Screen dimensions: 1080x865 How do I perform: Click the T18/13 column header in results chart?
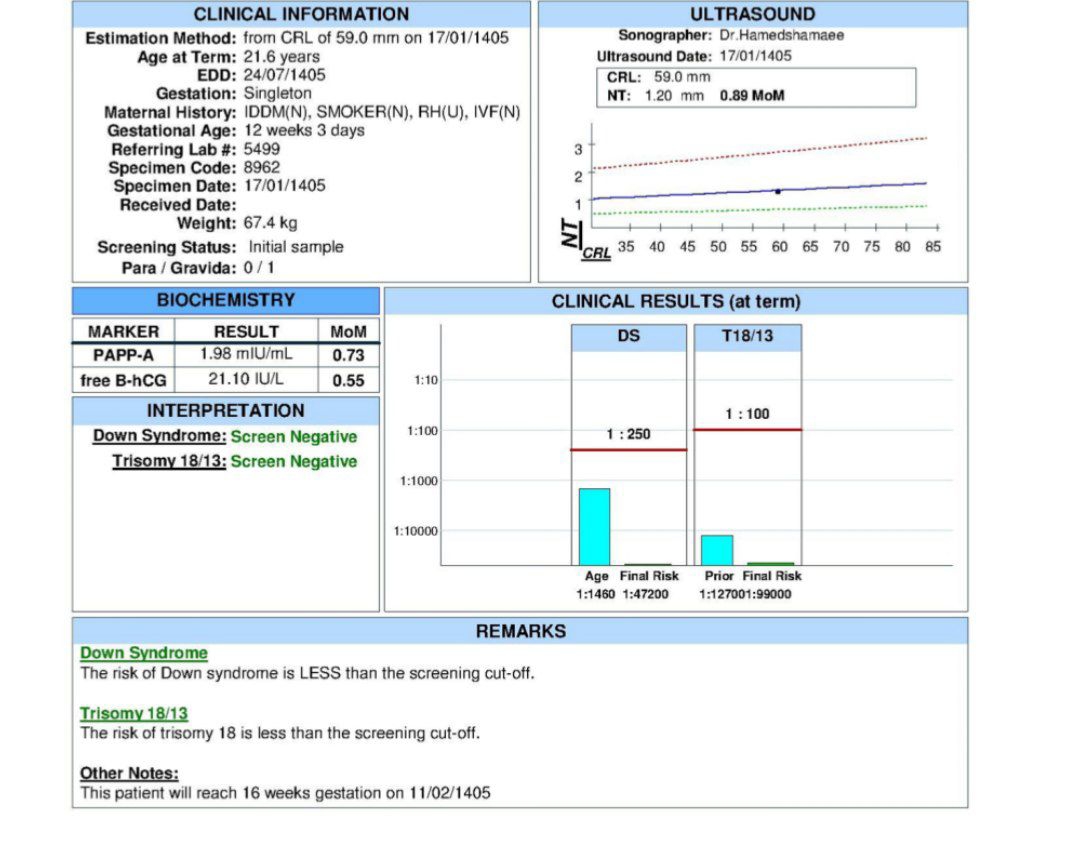(747, 337)
